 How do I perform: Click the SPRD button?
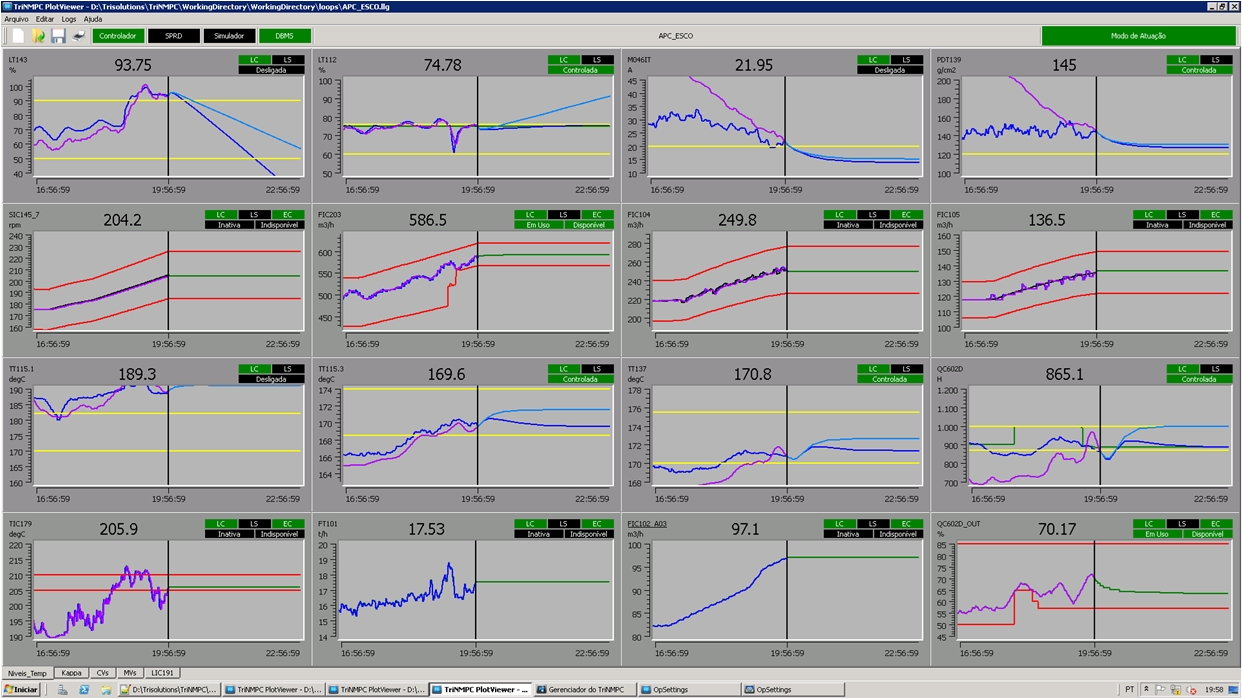(x=174, y=36)
